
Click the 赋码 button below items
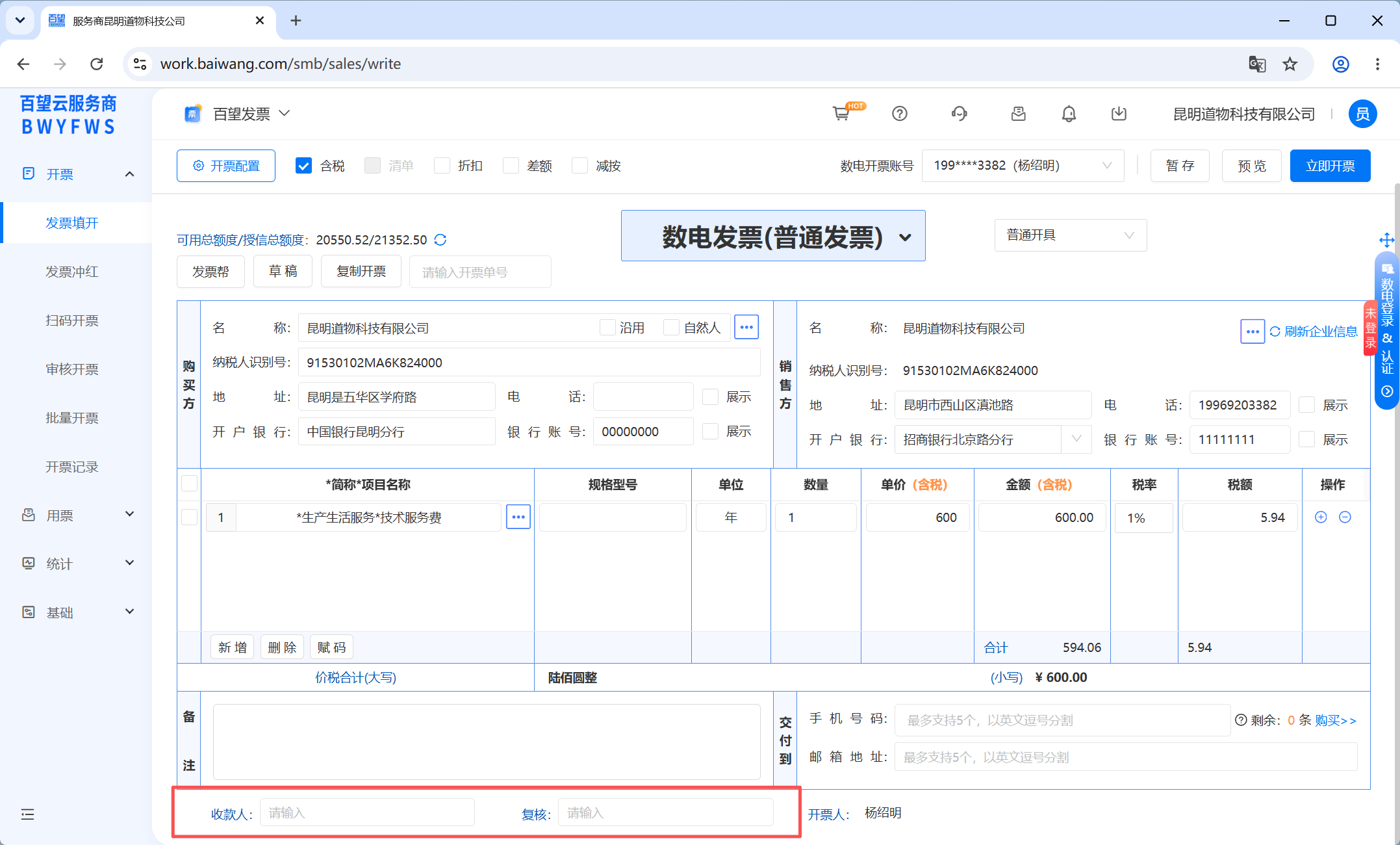tap(331, 647)
